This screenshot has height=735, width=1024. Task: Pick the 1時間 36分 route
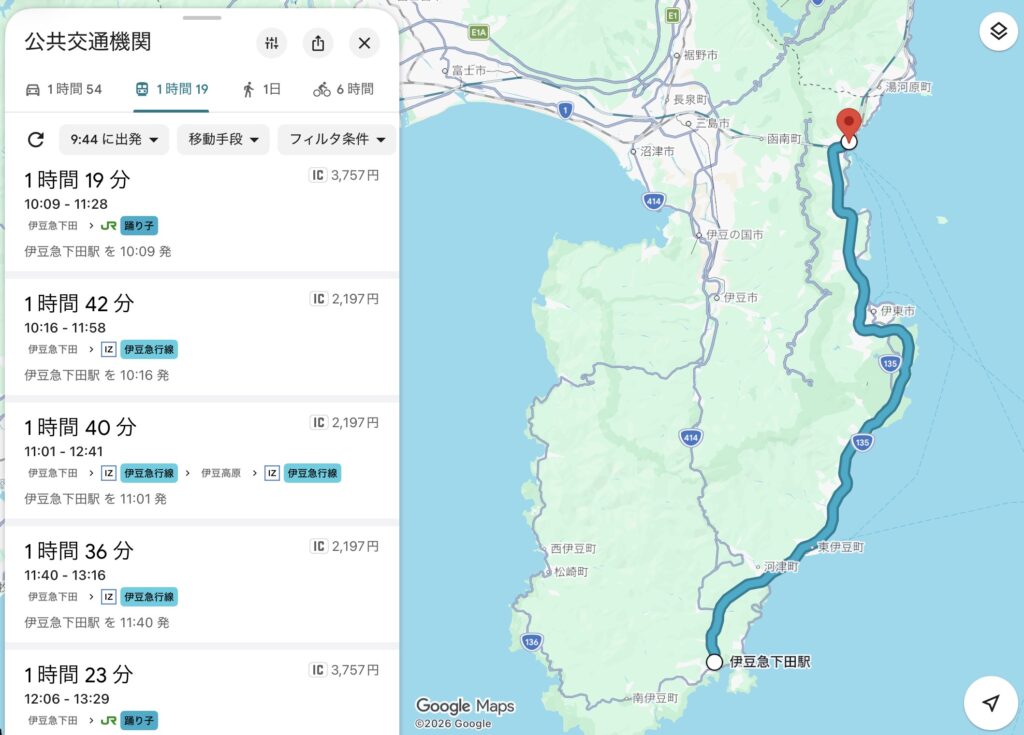coord(202,585)
